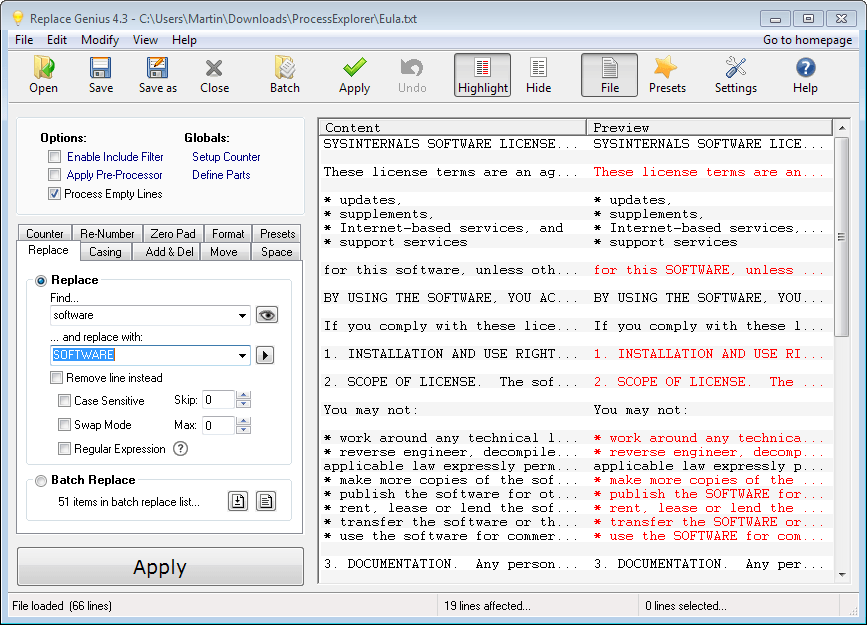The width and height of the screenshot is (867, 625).
Task: Increase the Max value with up arrow
Action: [243, 421]
